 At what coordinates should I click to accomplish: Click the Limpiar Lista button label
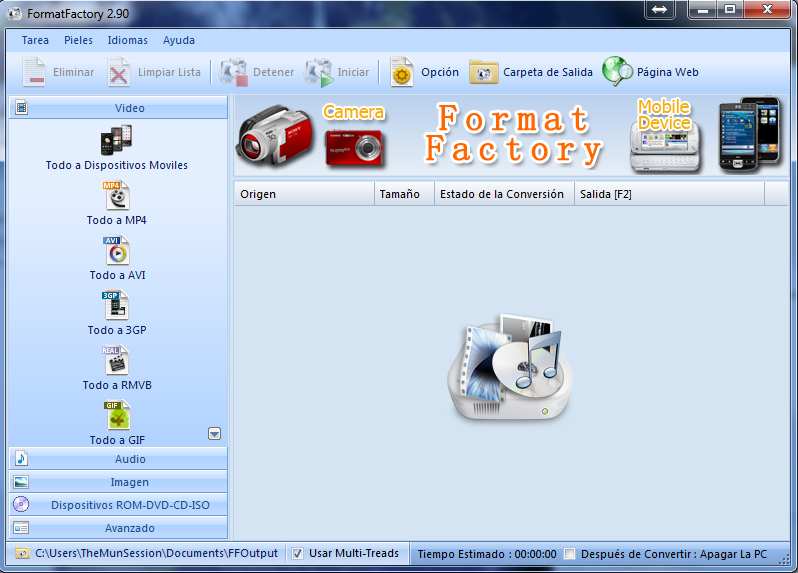click(169, 72)
